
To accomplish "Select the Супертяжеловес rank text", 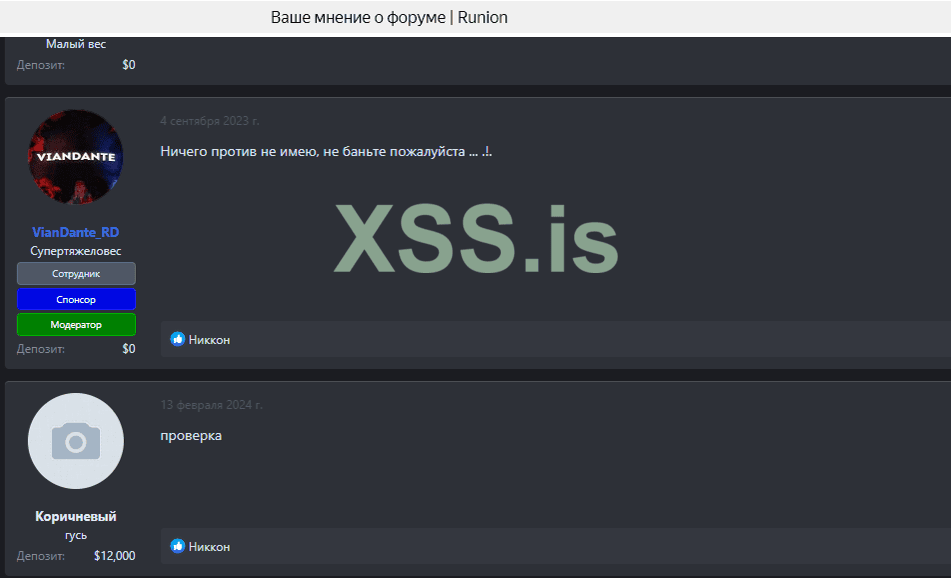I will 76,251.
